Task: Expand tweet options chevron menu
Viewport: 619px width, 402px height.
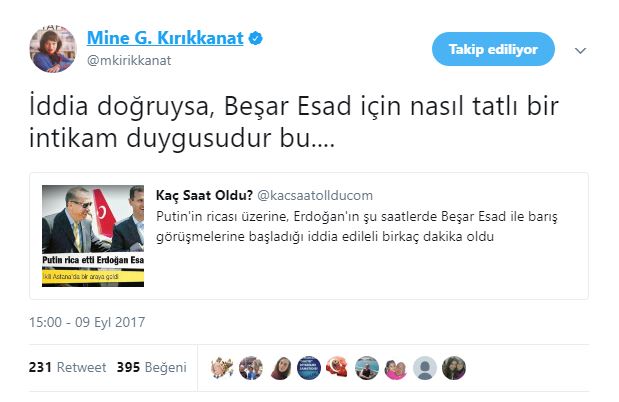Action: coord(580,51)
